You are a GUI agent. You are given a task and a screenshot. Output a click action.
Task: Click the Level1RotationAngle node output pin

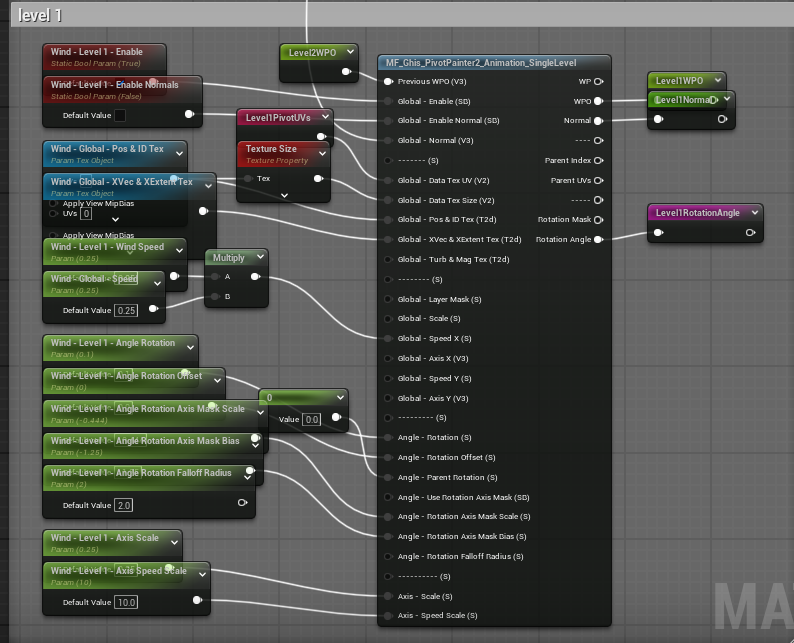[x=750, y=233]
